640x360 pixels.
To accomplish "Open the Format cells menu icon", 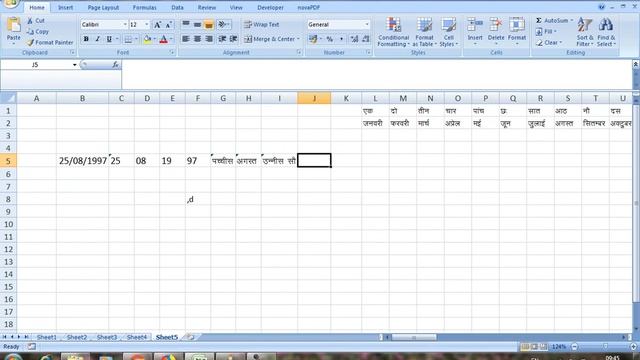I will click(x=517, y=24).
